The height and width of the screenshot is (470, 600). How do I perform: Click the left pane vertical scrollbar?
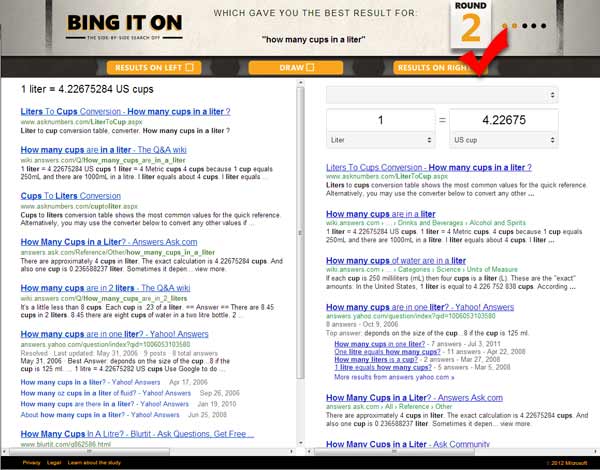pos(300,233)
